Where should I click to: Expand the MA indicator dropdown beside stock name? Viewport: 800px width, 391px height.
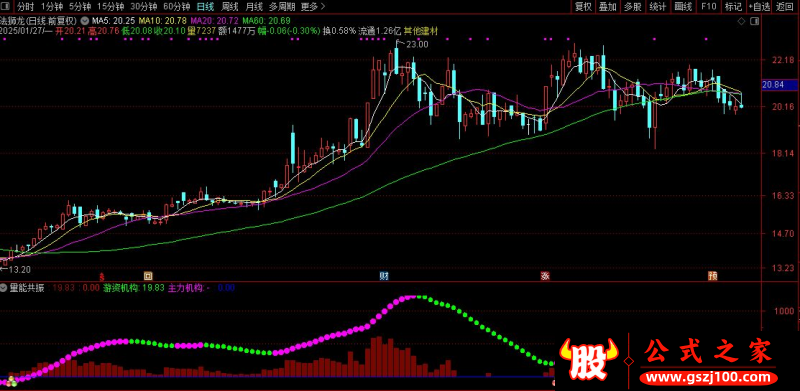pyautogui.click(x=84, y=21)
